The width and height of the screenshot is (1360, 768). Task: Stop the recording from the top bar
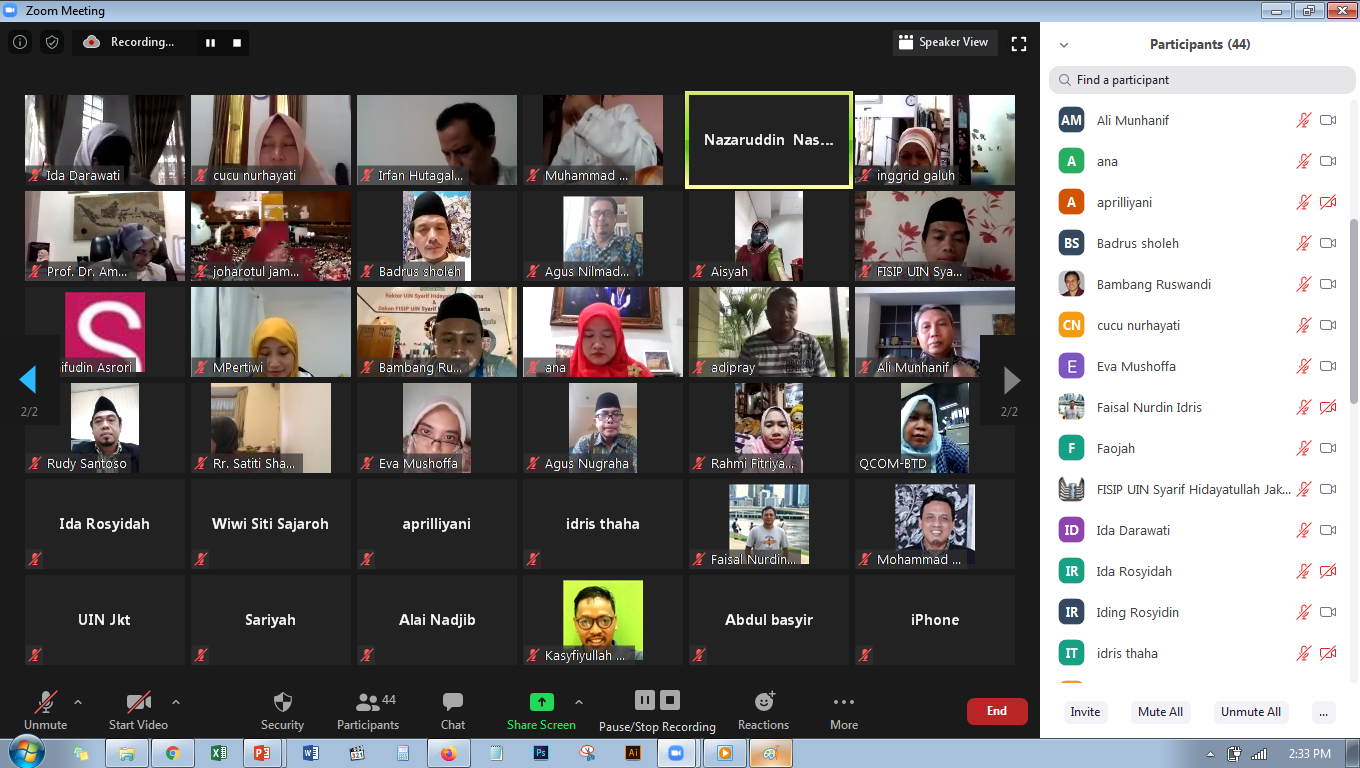click(237, 43)
